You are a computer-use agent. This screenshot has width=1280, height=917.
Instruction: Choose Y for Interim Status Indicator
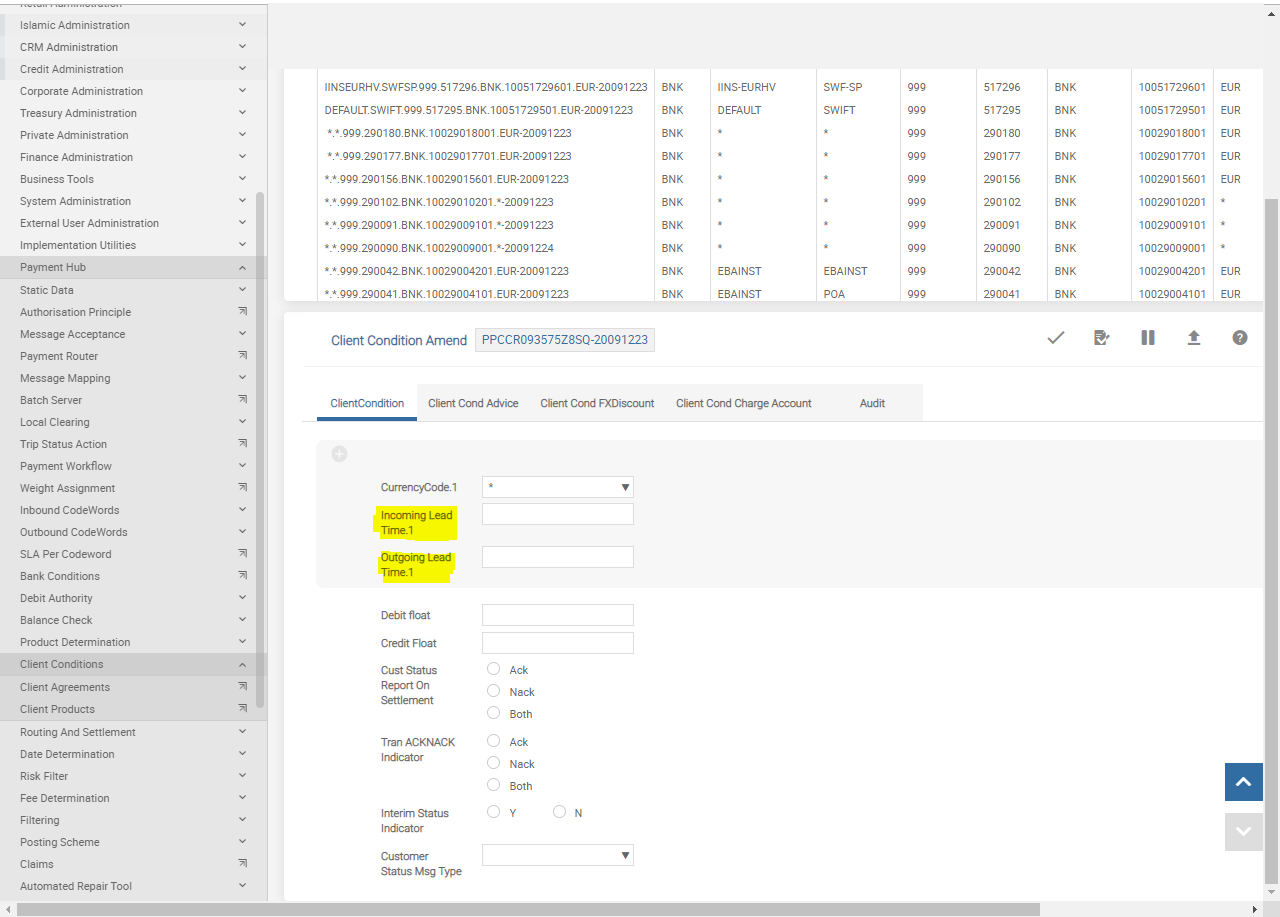click(493, 812)
